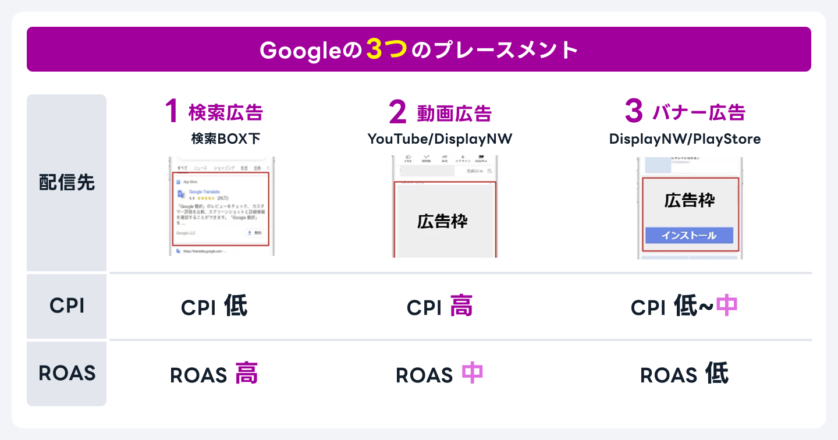
Task: Click the DisplayNW/PlayStore subtitle text
Action: click(x=684, y=138)
